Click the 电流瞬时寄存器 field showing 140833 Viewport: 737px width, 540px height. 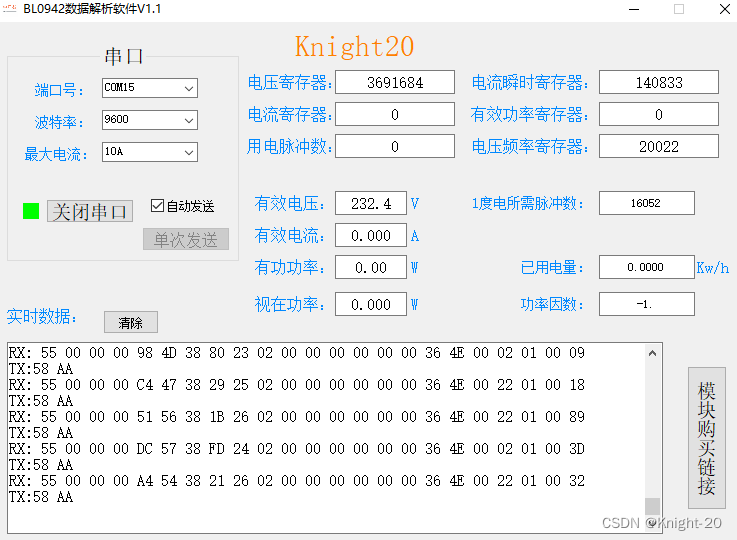point(659,82)
